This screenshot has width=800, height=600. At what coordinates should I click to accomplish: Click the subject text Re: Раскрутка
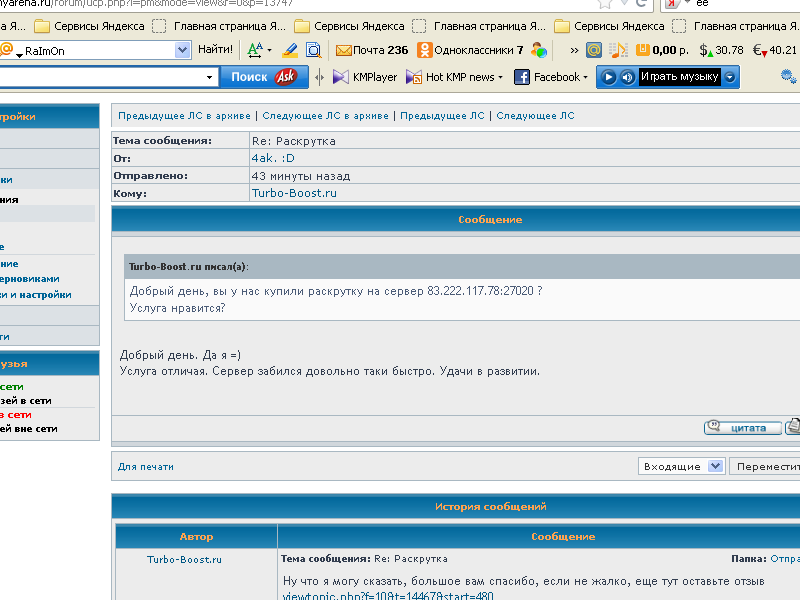pyautogui.click(x=294, y=141)
